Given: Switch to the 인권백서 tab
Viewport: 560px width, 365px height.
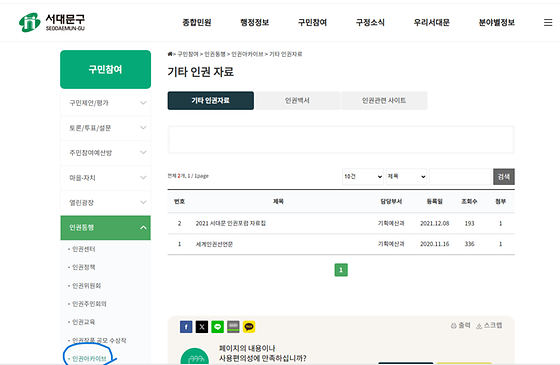Looking at the screenshot, I should tap(297, 100).
